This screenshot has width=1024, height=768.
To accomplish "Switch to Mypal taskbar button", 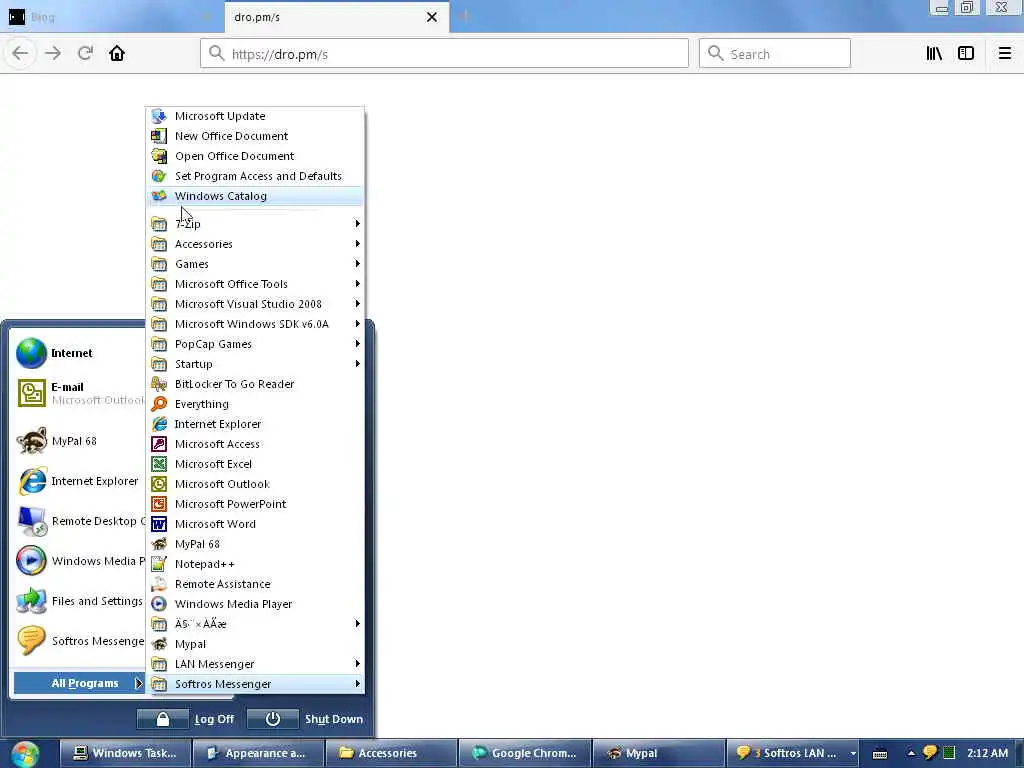I will tap(658, 754).
